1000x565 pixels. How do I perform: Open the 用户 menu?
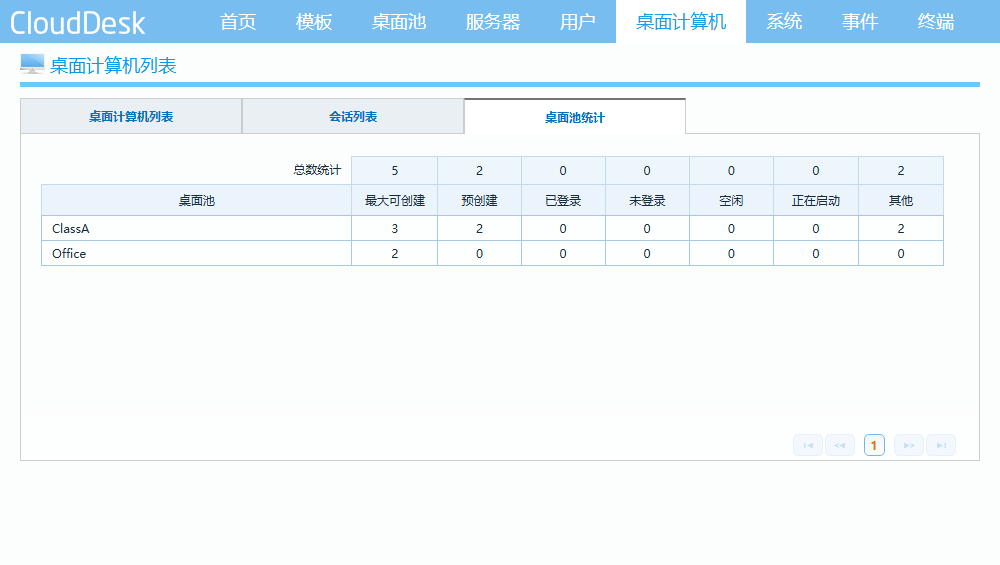(x=578, y=22)
